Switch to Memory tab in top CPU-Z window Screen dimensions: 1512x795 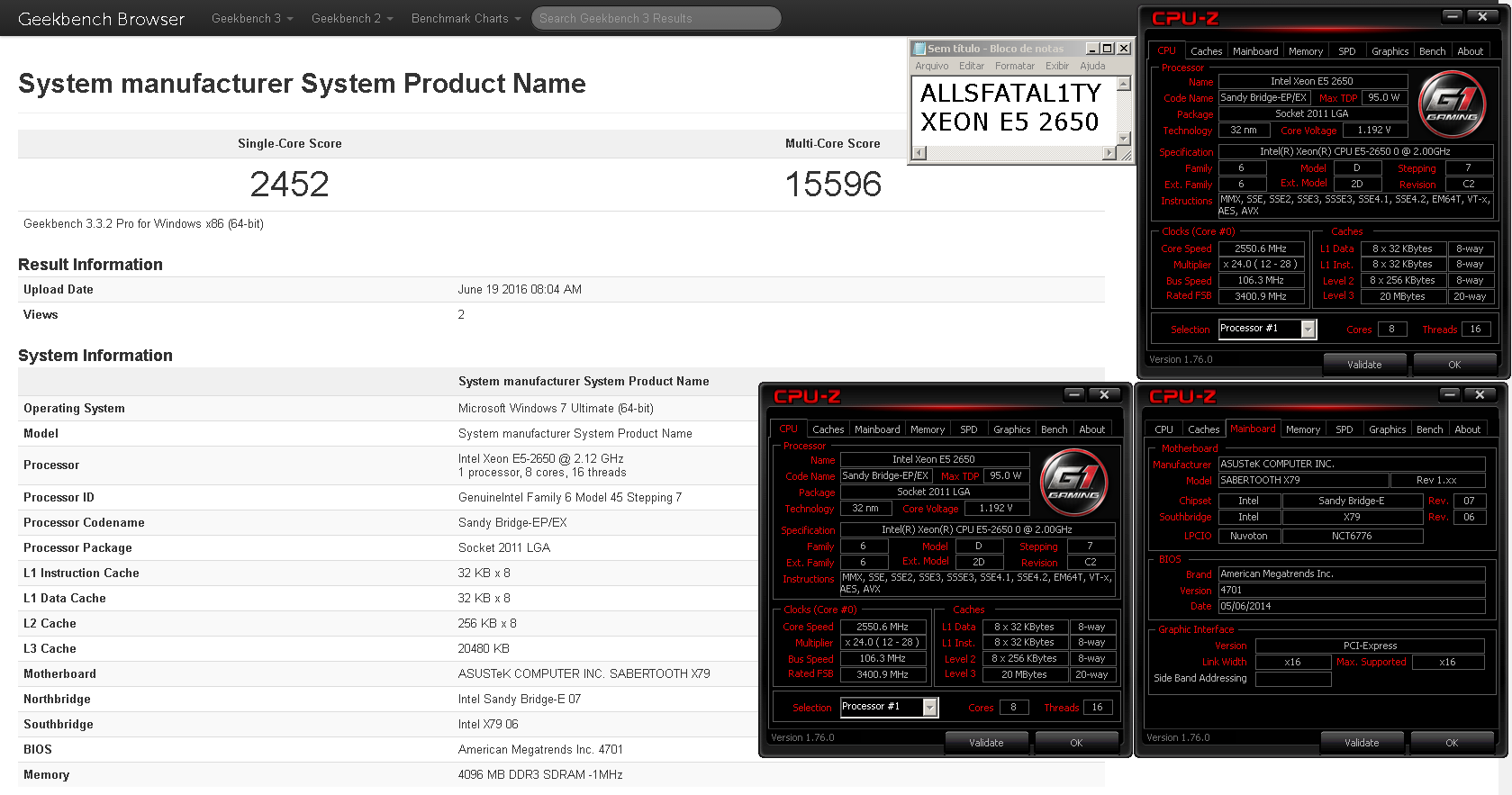1306,51
